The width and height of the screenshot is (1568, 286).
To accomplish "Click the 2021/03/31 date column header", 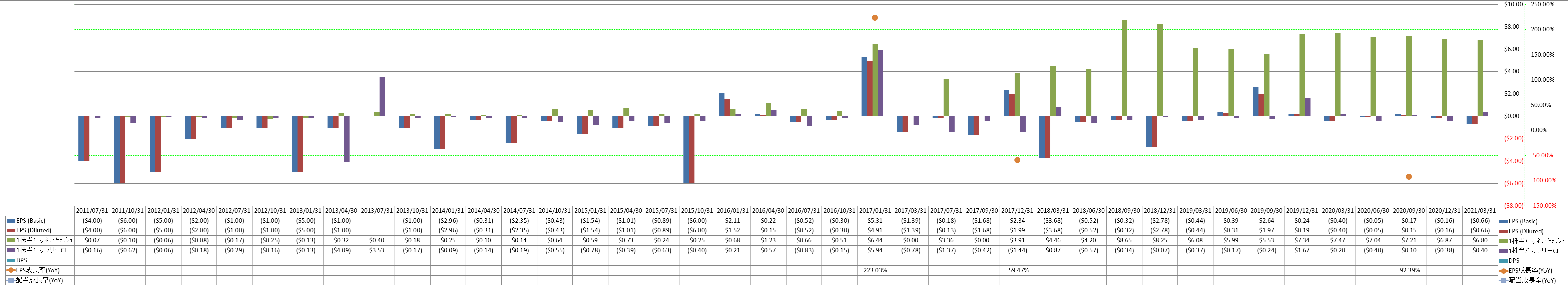I will [x=1480, y=211].
